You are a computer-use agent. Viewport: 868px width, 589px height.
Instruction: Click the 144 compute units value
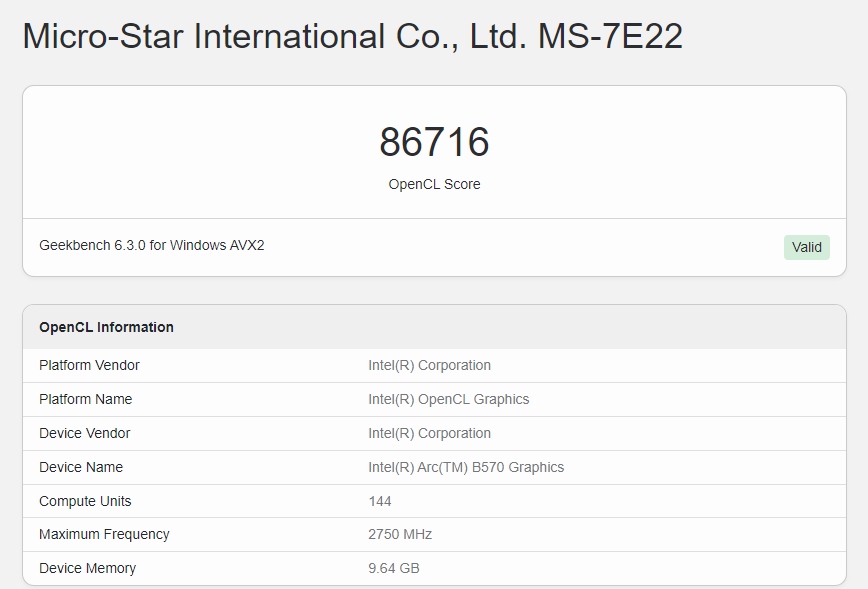[380, 501]
